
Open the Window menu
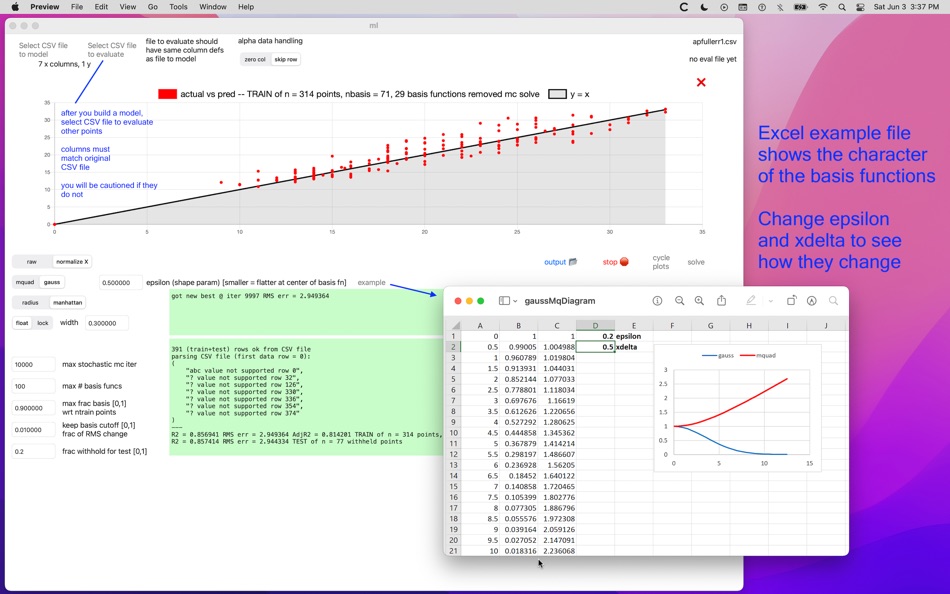tap(213, 7)
